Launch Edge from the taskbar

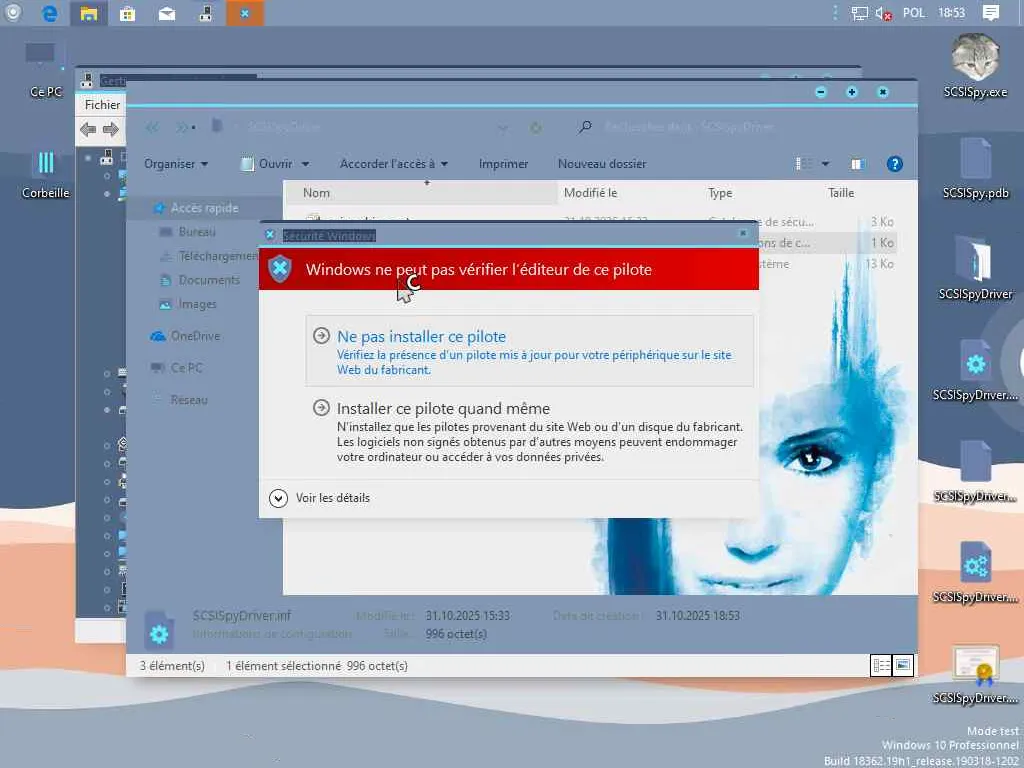[x=50, y=13]
